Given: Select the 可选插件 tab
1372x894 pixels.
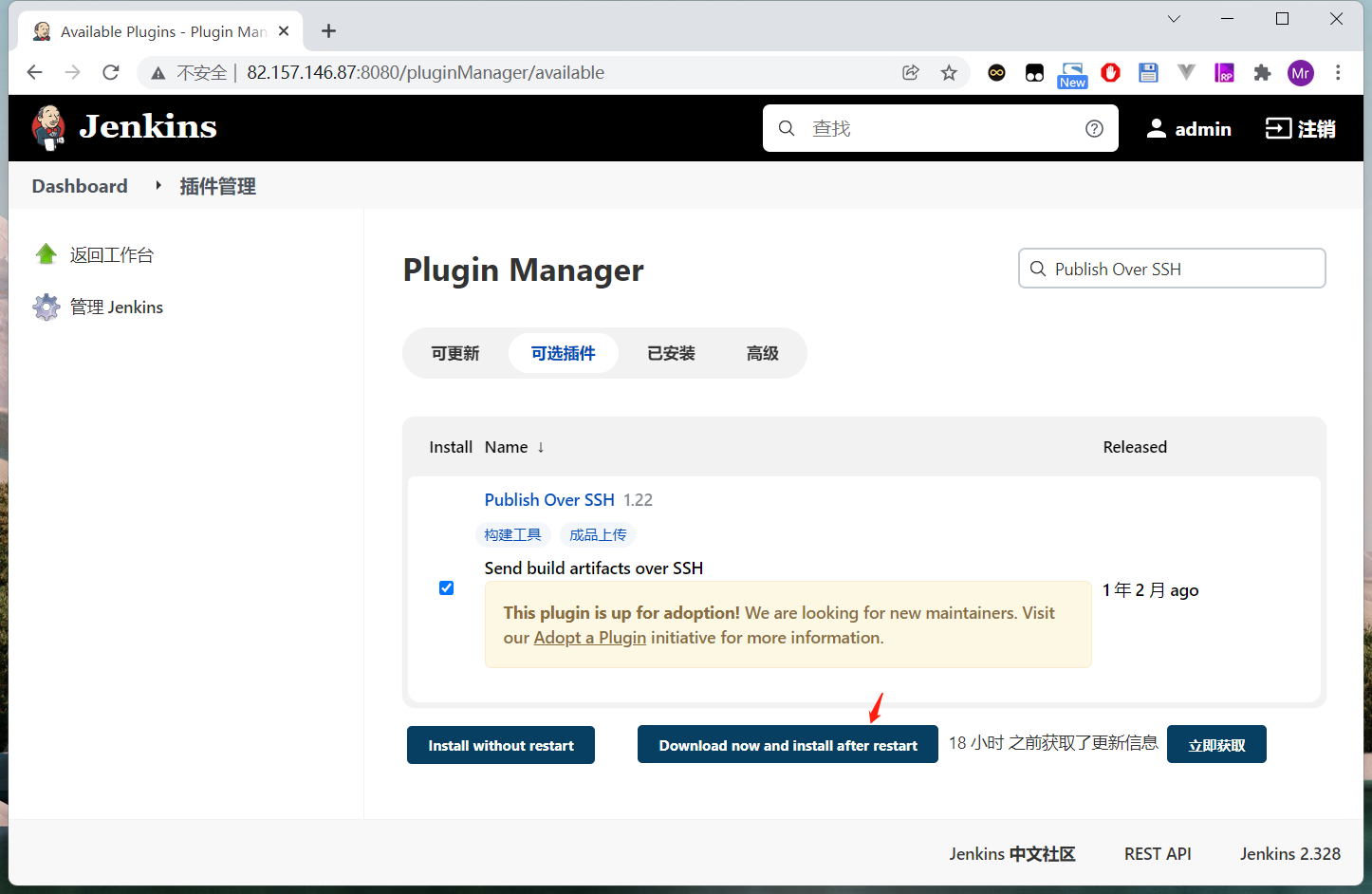Looking at the screenshot, I should [x=564, y=353].
